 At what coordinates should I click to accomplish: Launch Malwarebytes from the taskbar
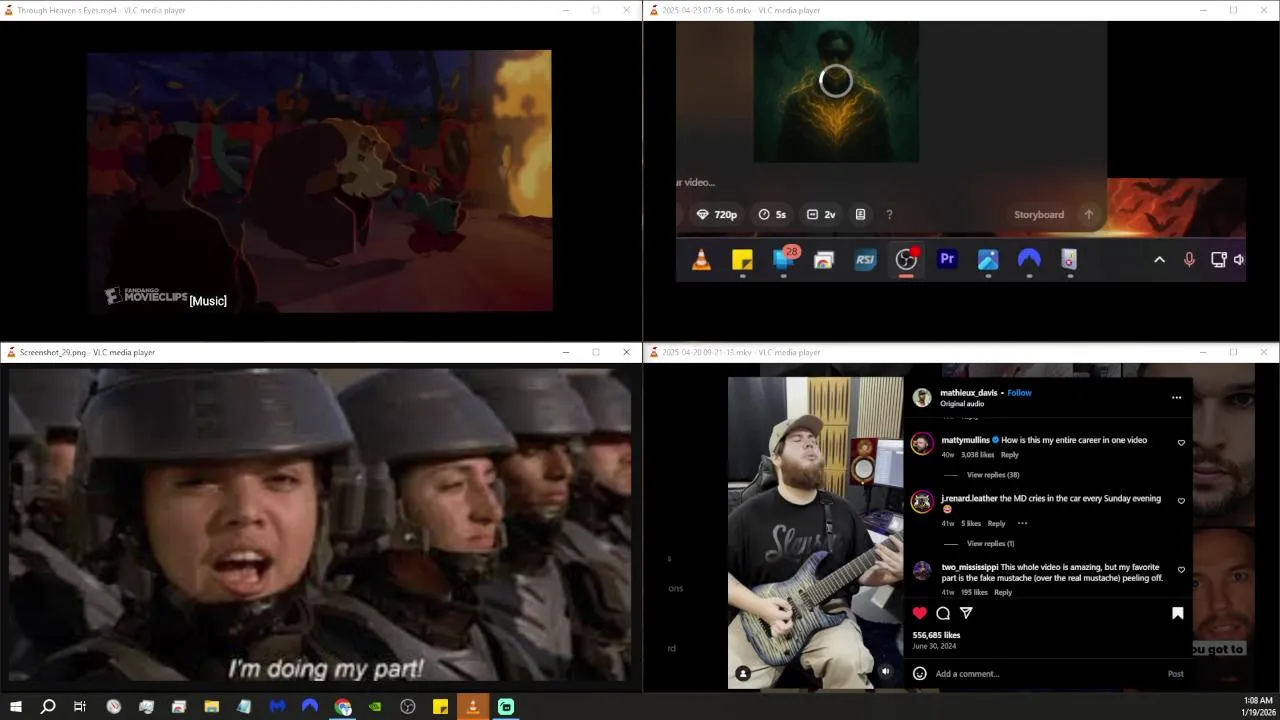[277, 707]
